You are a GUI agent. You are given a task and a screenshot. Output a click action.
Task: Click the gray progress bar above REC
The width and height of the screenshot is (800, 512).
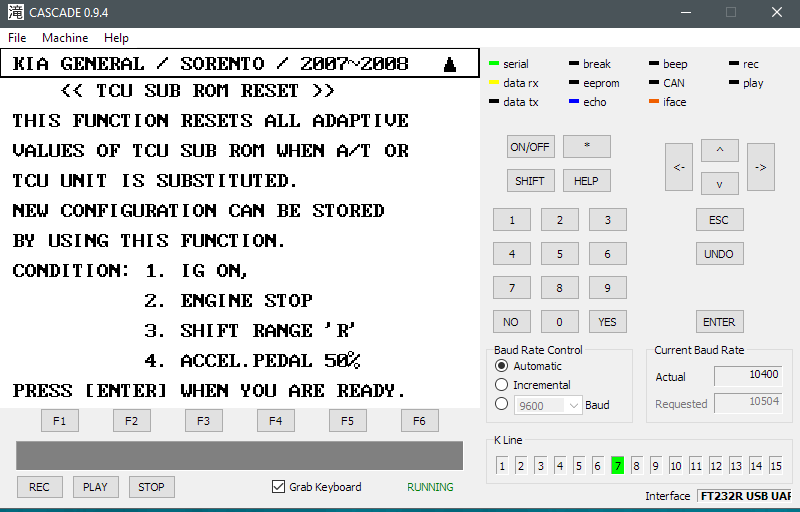tap(239, 455)
